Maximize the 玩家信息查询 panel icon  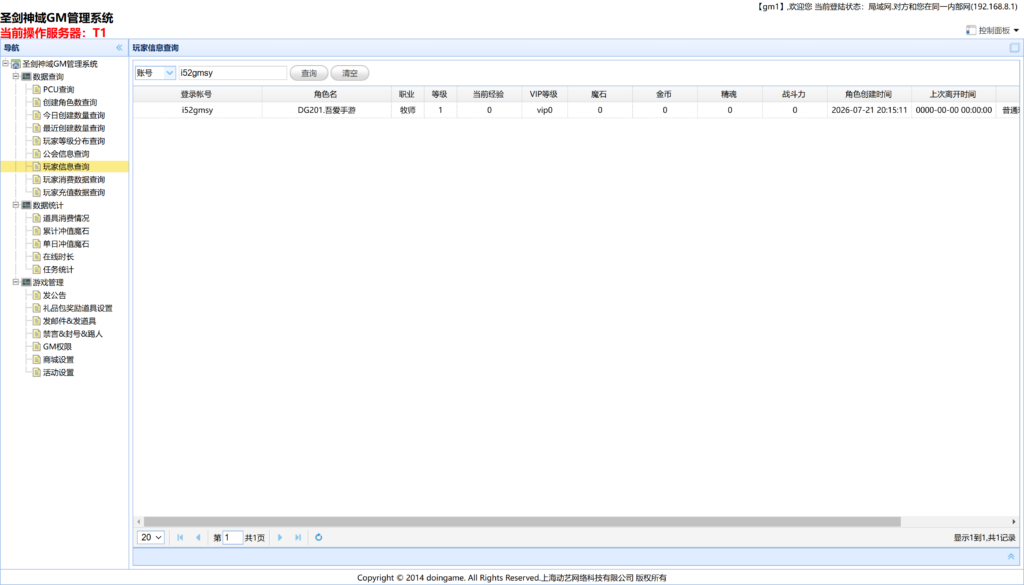1014,48
